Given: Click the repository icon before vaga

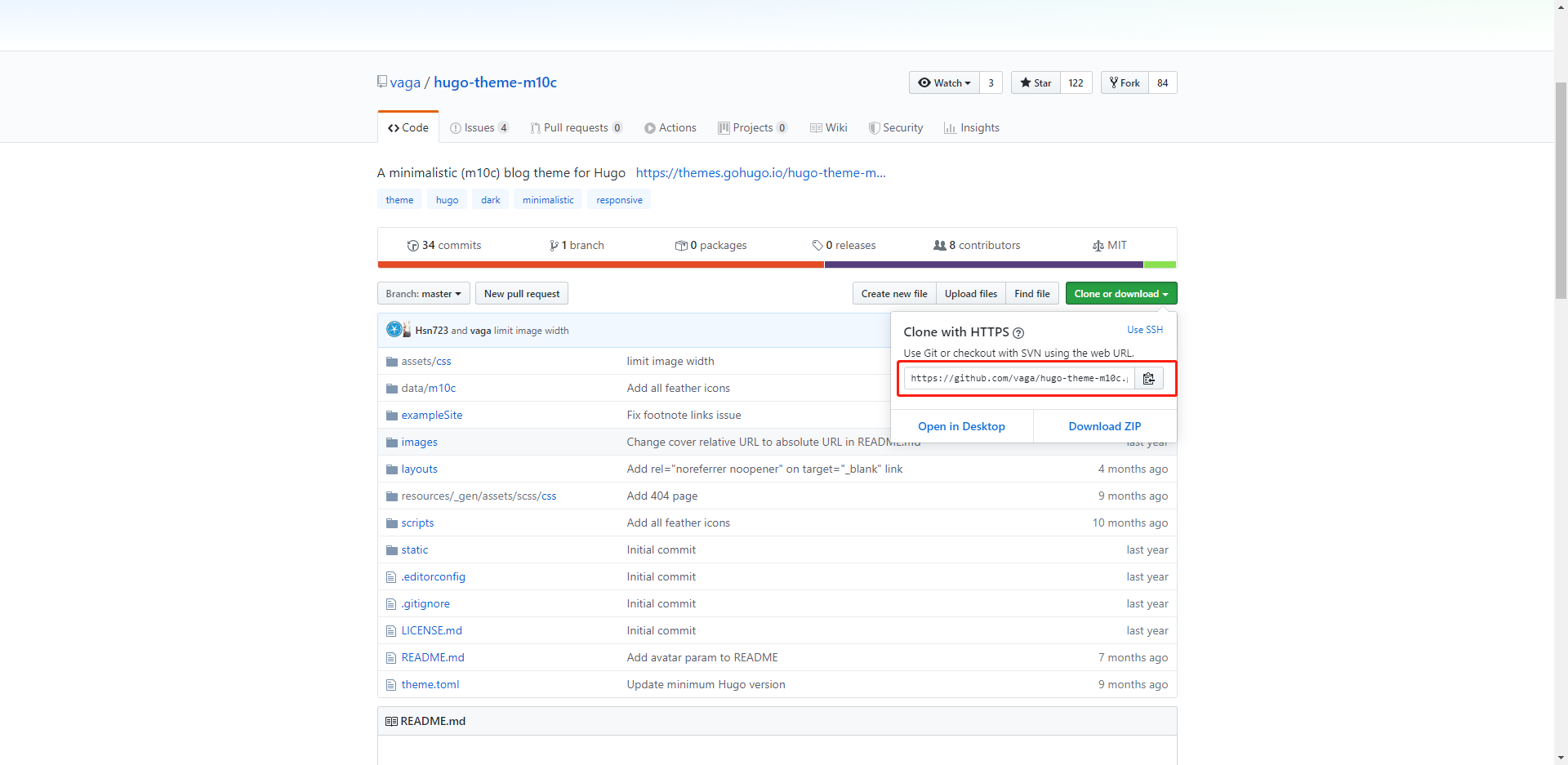Looking at the screenshot, I should click(382, 82).
